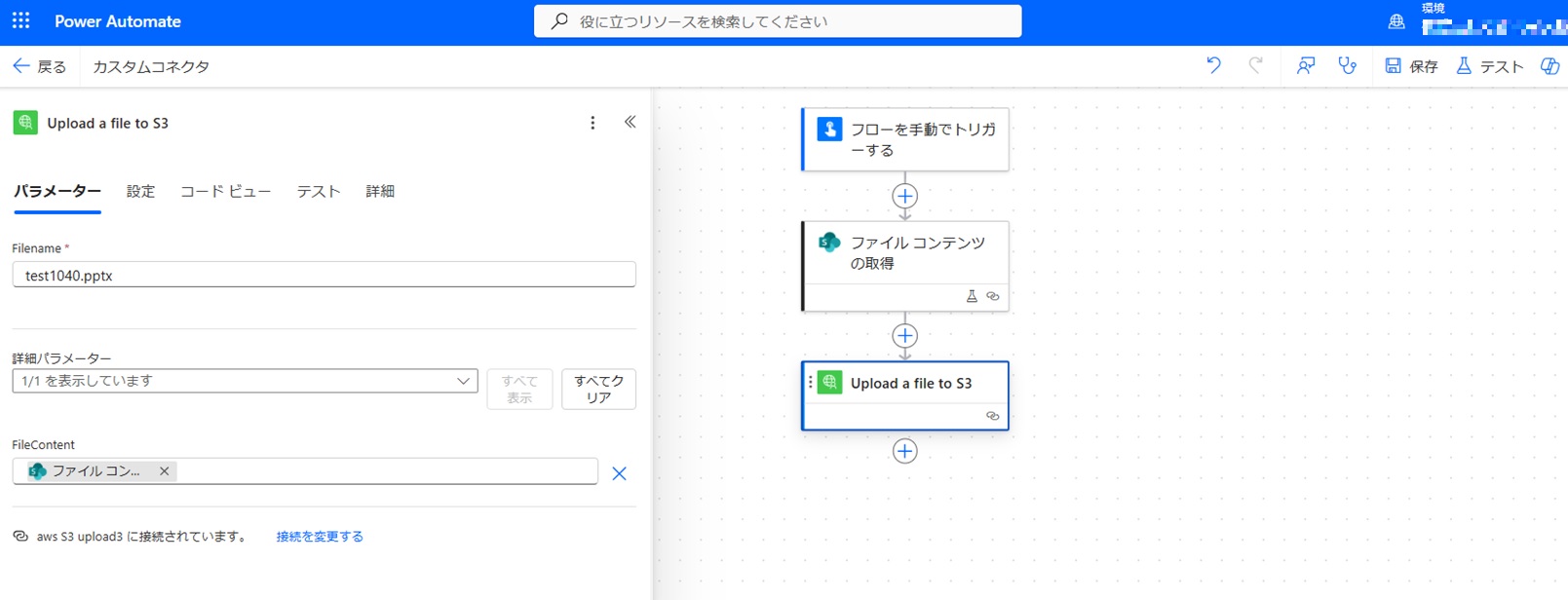The height and width of the screenshot is (600, 1568).
Task: Select the フローを手動でトリガーする trigger card
Action: point(904,139)
